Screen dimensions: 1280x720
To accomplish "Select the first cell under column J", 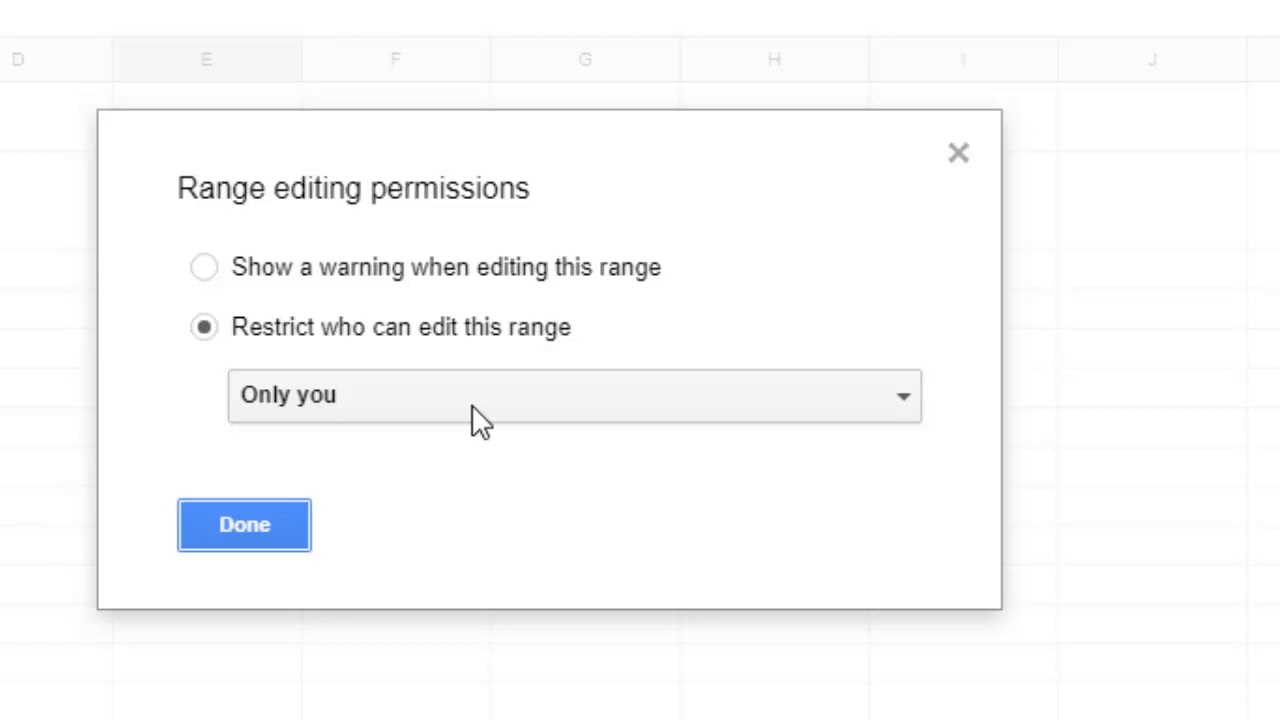I will (x=1152, y=116).
